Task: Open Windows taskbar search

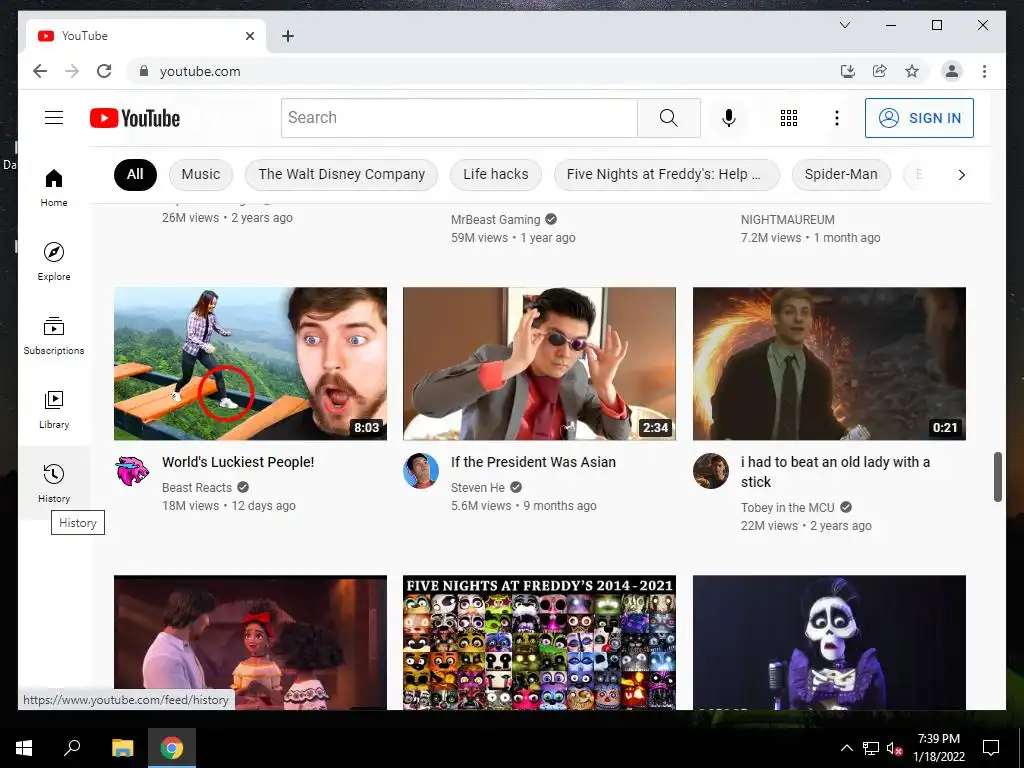Action: pos(72,748)
